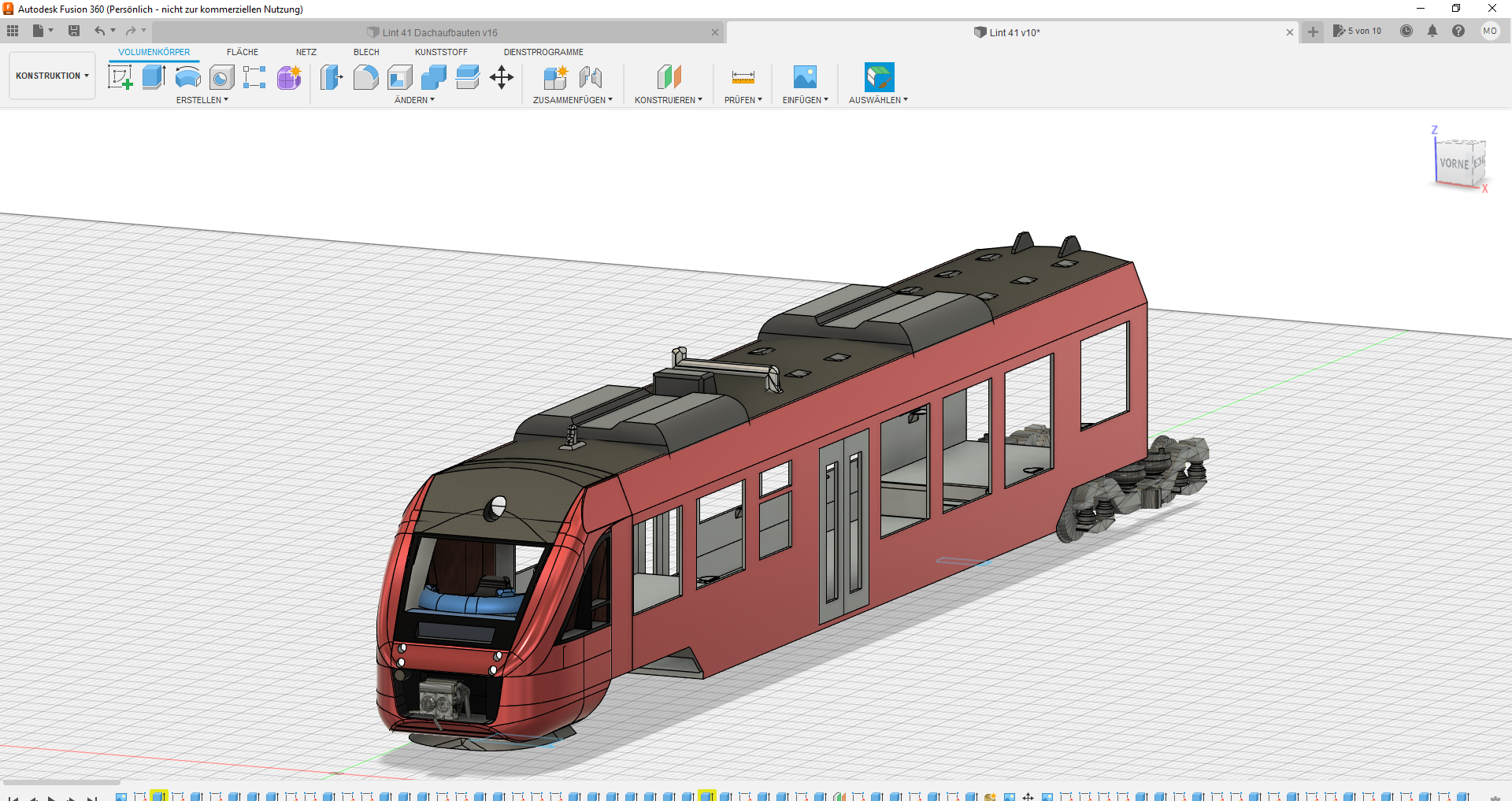Save the document with the disk icon
Screen dimensions: 1512x801
[74, 31]
